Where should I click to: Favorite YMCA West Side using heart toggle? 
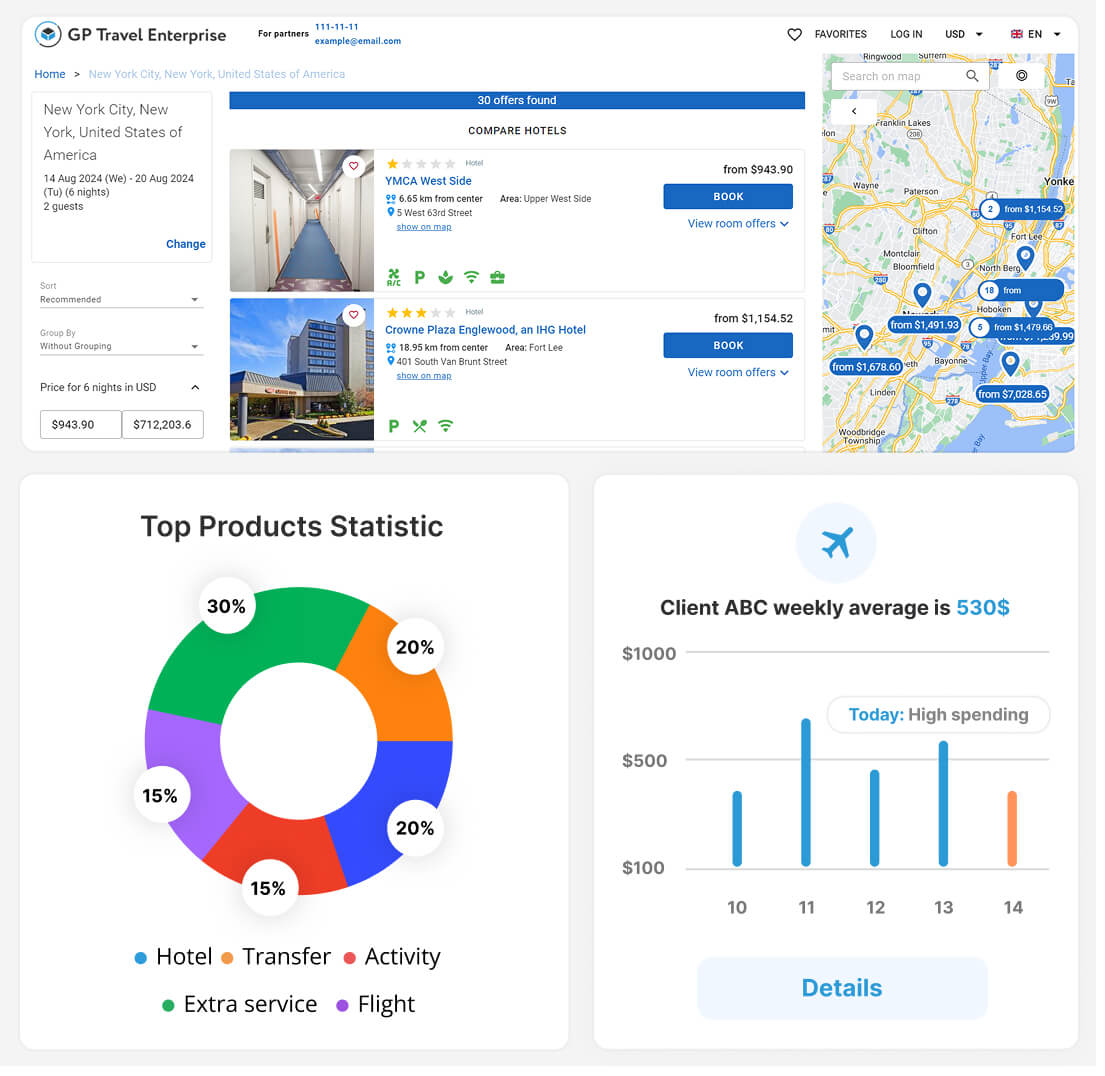click(353, 167)
